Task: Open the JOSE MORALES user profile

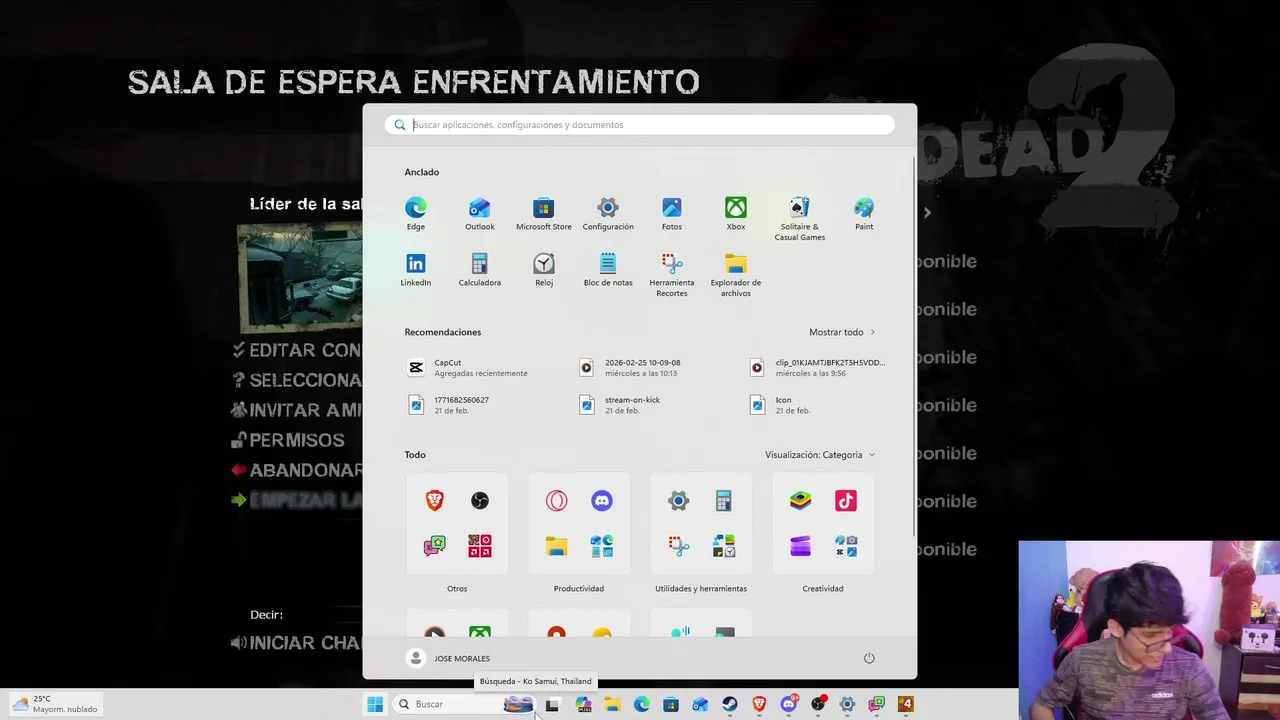Action: [449, 658]
